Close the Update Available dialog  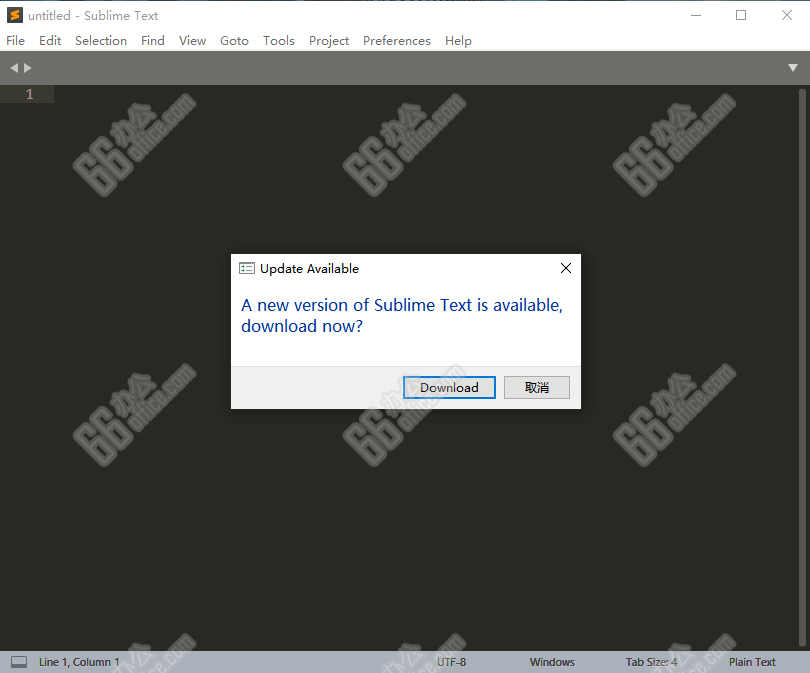tap(566, 268)
